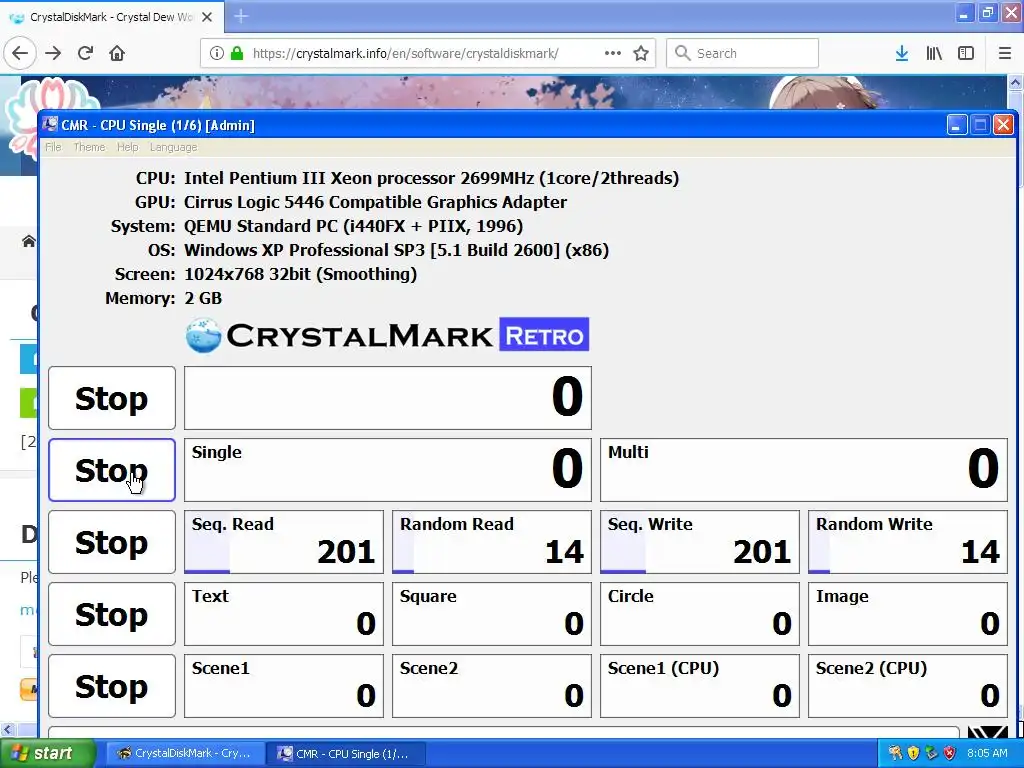Click the 2 GB memory value
1024x768 pixels.
(x=203, y=298)
